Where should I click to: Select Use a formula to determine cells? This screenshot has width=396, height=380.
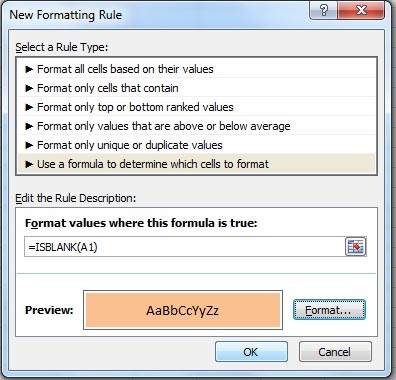pyautogui.click(x=197, y=164)
